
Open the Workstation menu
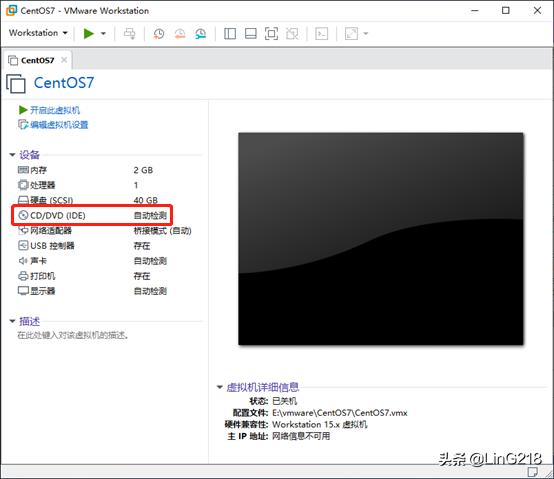click(38, 33)
